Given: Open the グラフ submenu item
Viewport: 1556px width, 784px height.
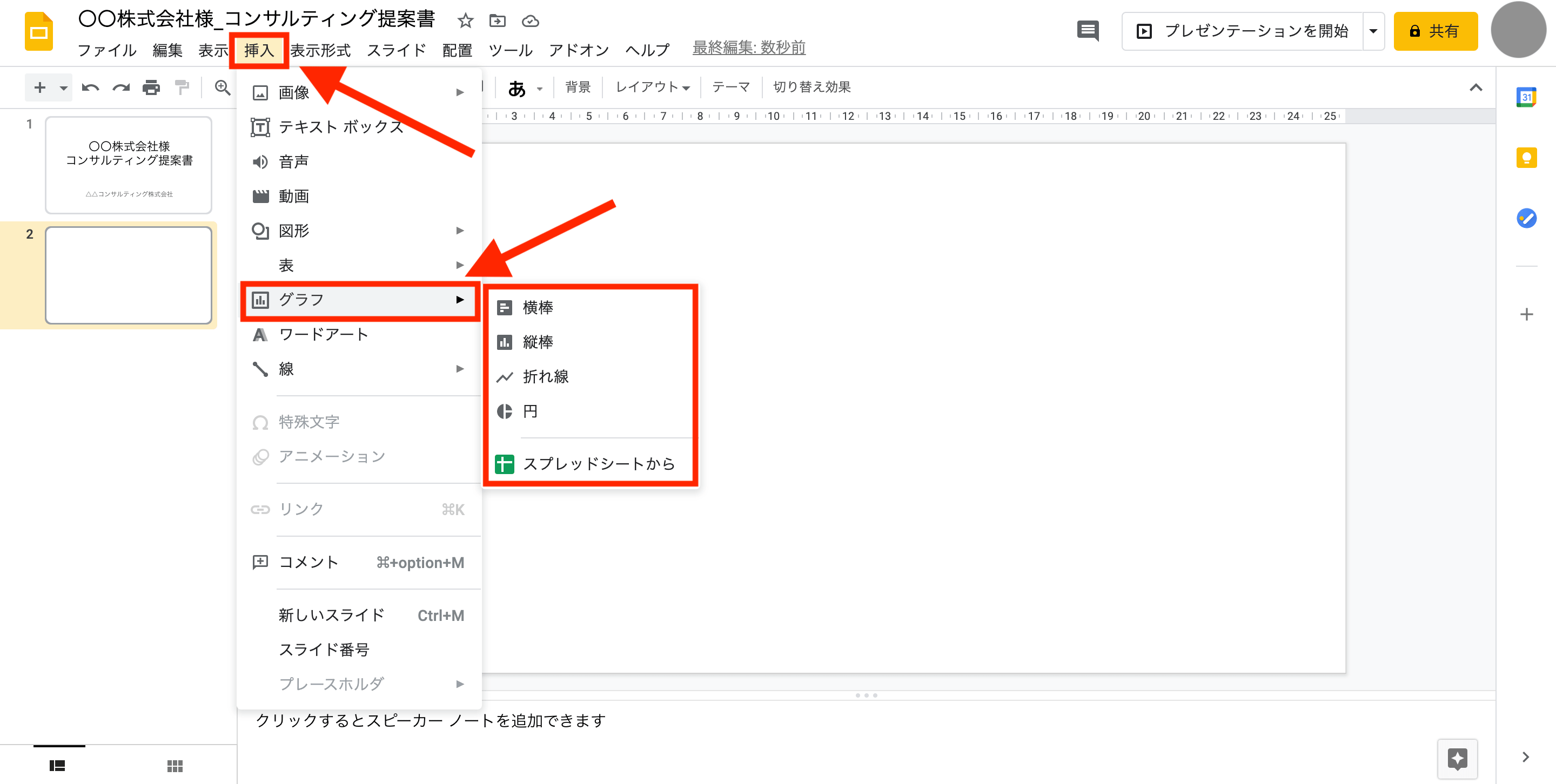Looking at the screenshot, I should (359, 300).
